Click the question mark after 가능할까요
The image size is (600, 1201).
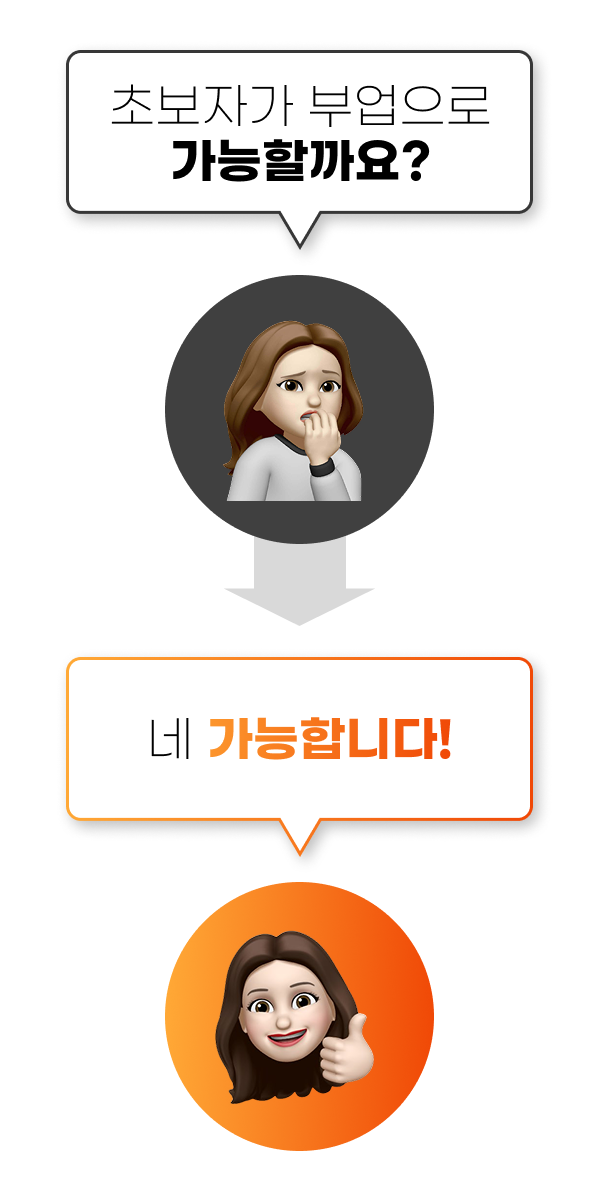tap(413, 161)
